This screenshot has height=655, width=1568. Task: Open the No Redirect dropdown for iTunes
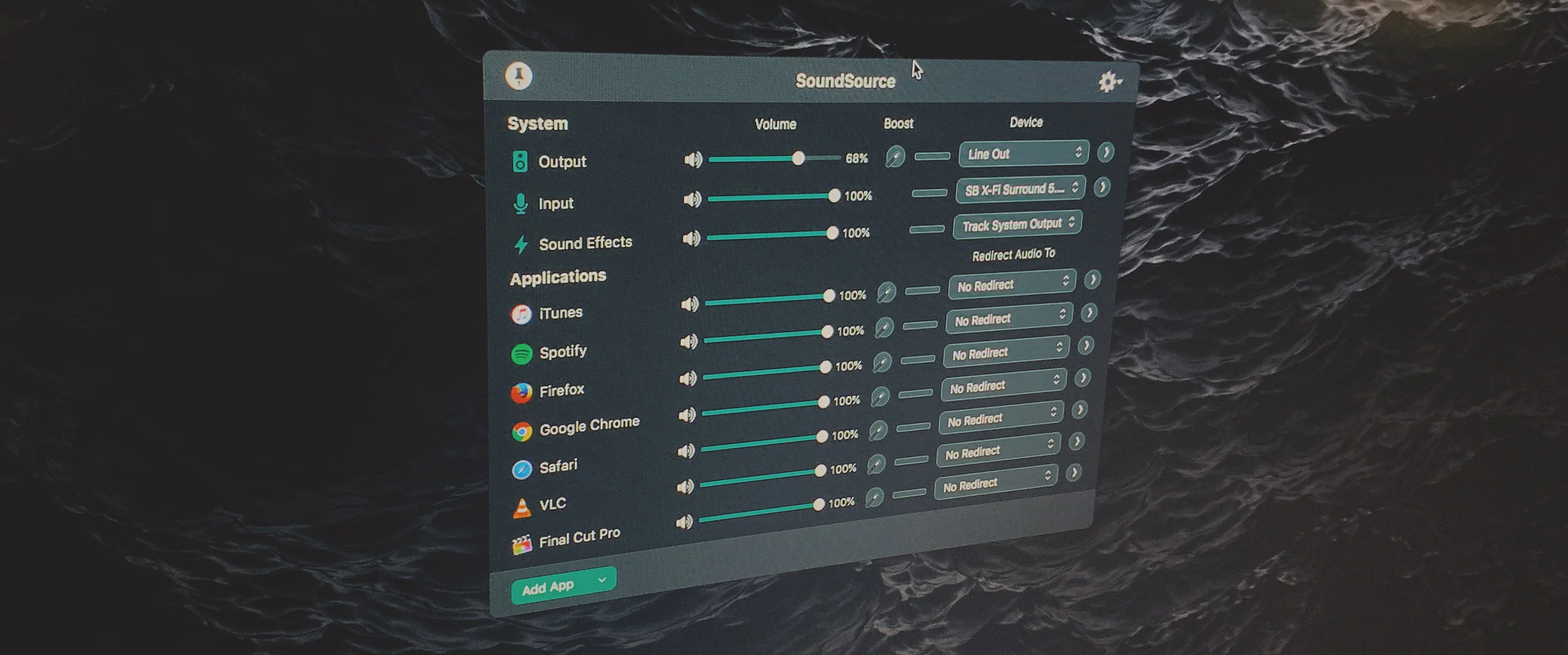(x=1012, y=283)
